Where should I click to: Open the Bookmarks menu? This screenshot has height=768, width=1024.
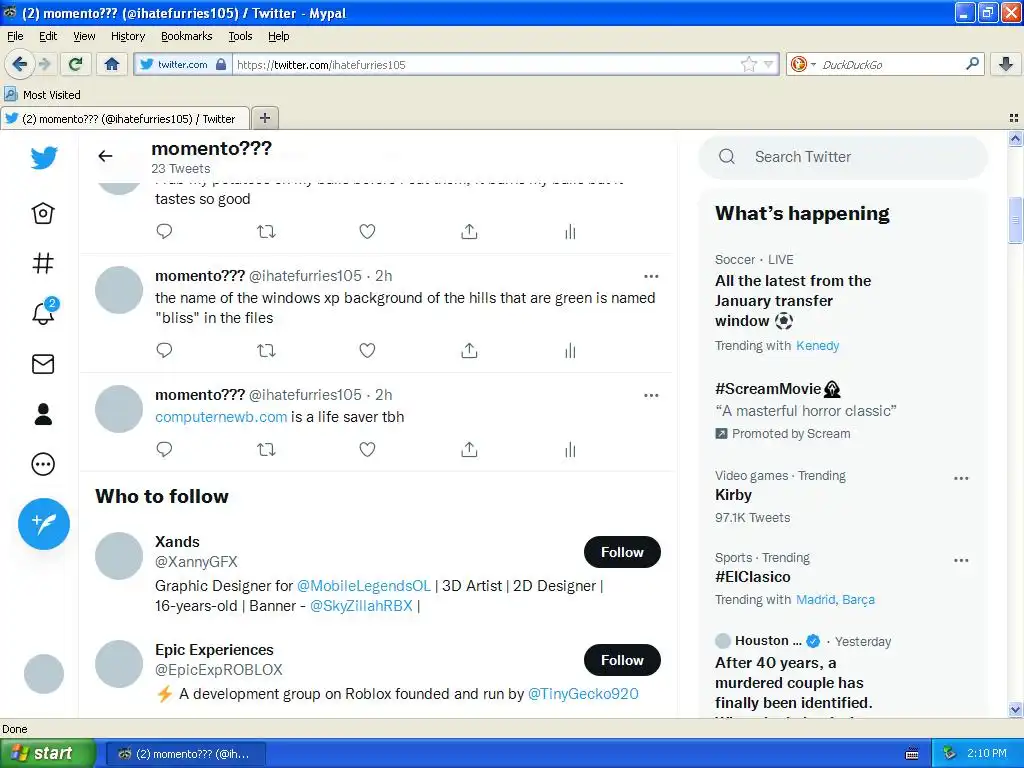[x=186, y=36]
